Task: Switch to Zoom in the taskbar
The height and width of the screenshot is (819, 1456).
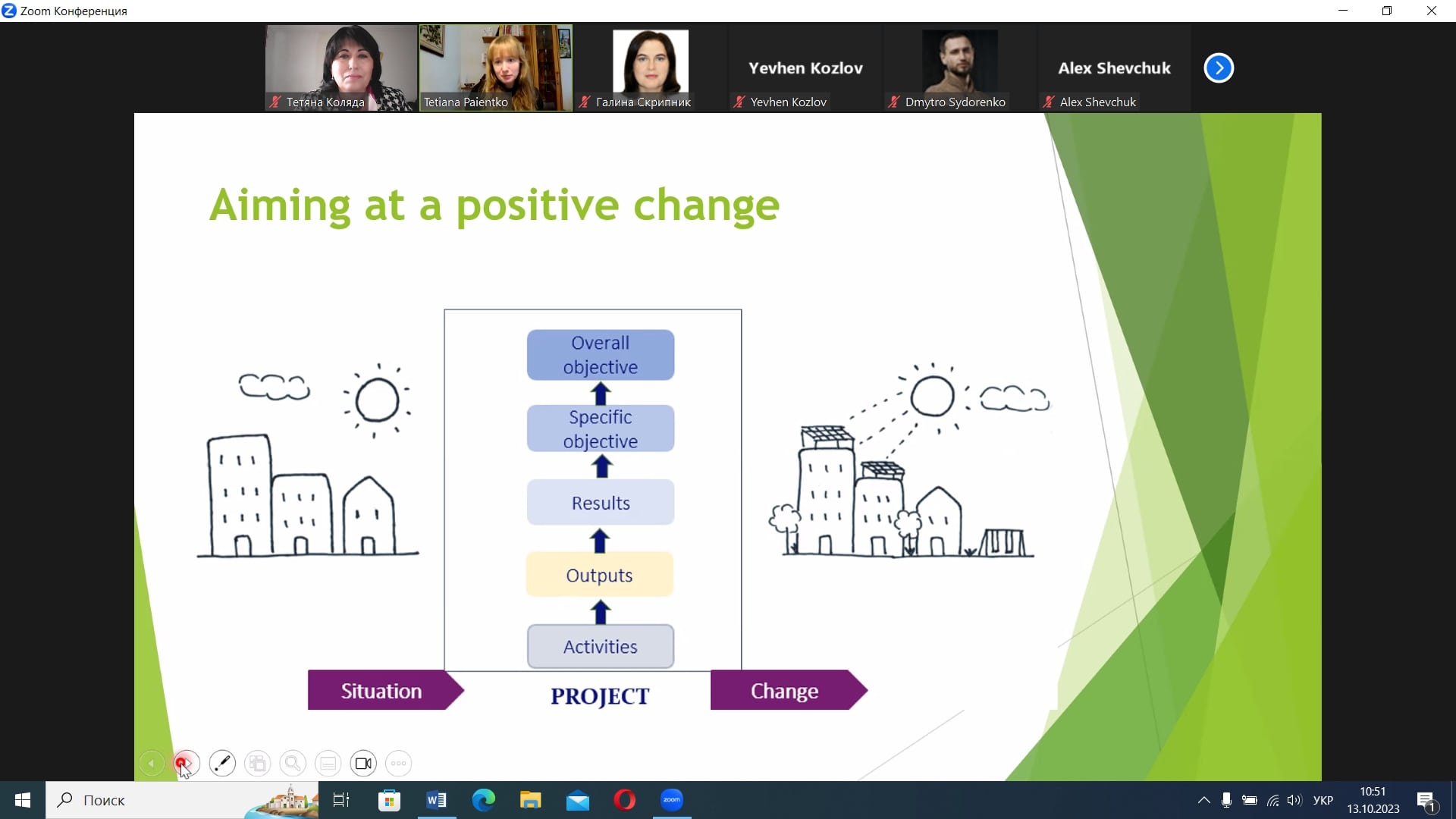Action: point(672,800)
